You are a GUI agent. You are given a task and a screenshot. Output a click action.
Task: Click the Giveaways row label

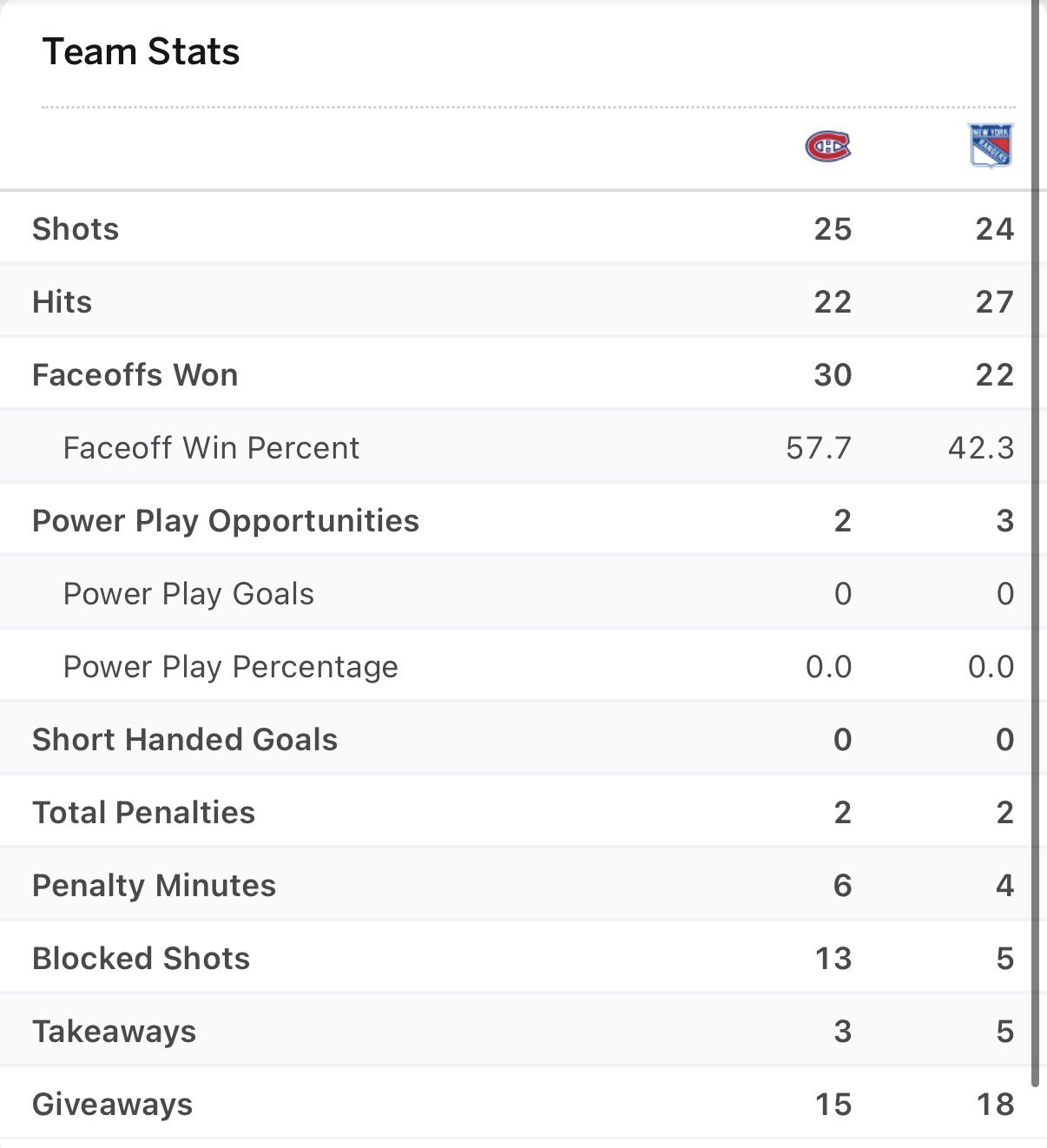tap(112, 1105)
